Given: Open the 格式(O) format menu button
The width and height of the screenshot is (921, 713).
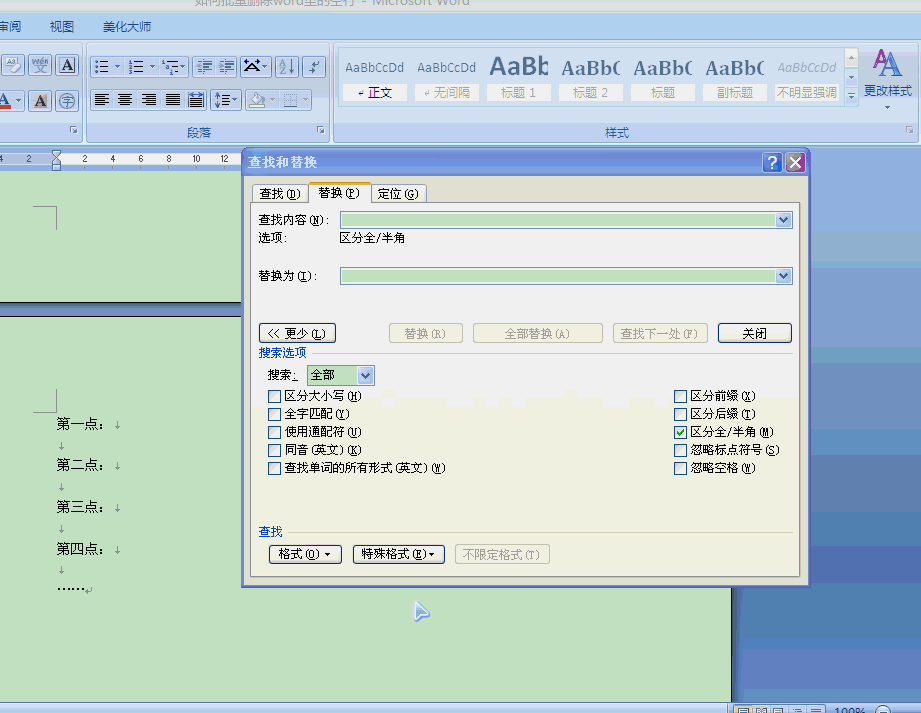Looking at the screenshot, I should click(305, 554).
